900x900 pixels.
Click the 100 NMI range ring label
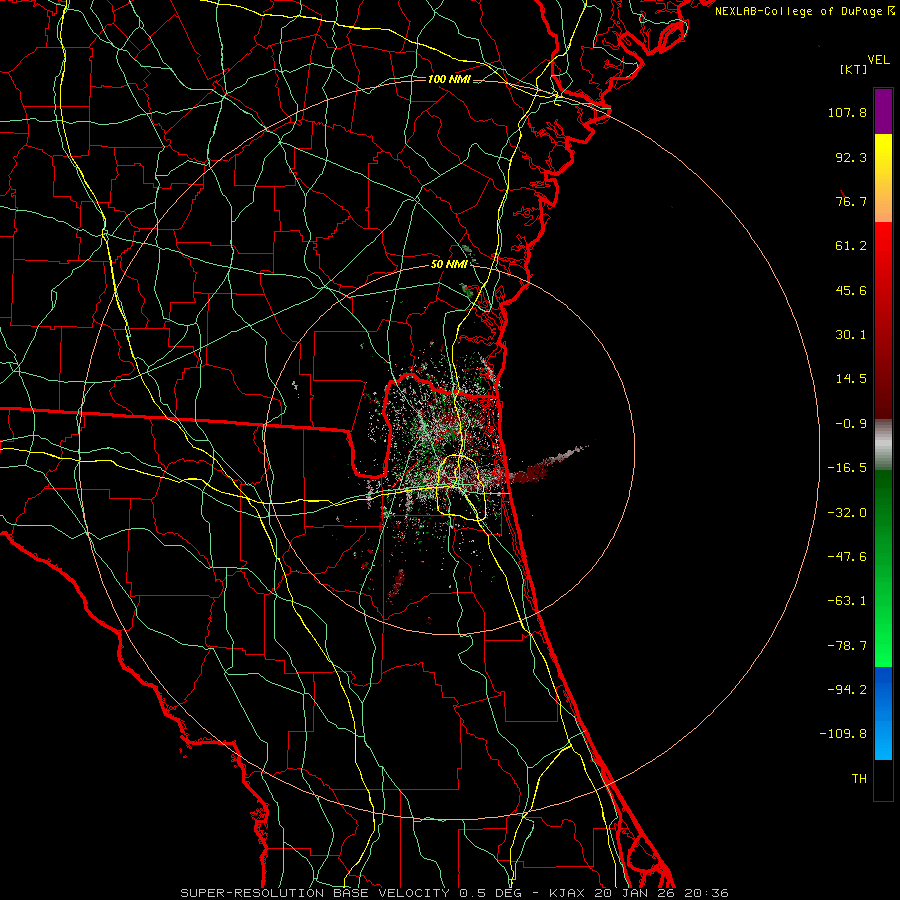coord(449,79)
